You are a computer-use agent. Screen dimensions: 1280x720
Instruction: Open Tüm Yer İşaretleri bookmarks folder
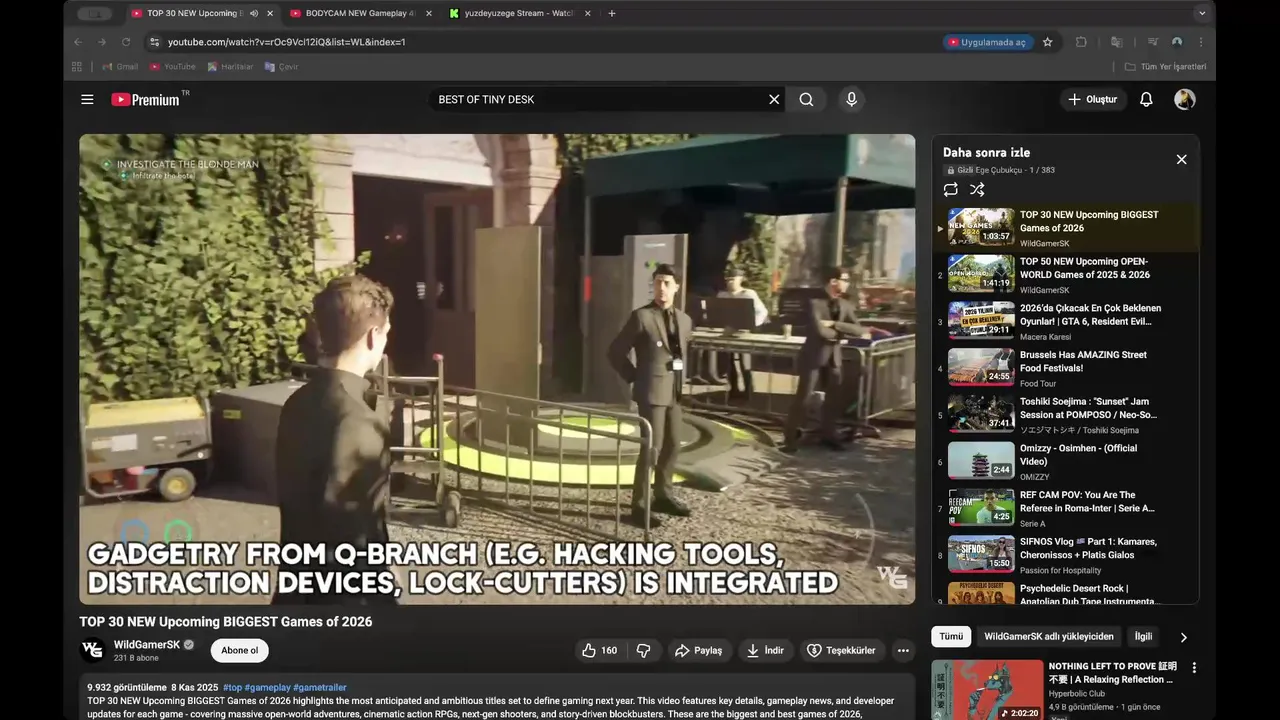pyautogui.click(x=1166, y=67)
